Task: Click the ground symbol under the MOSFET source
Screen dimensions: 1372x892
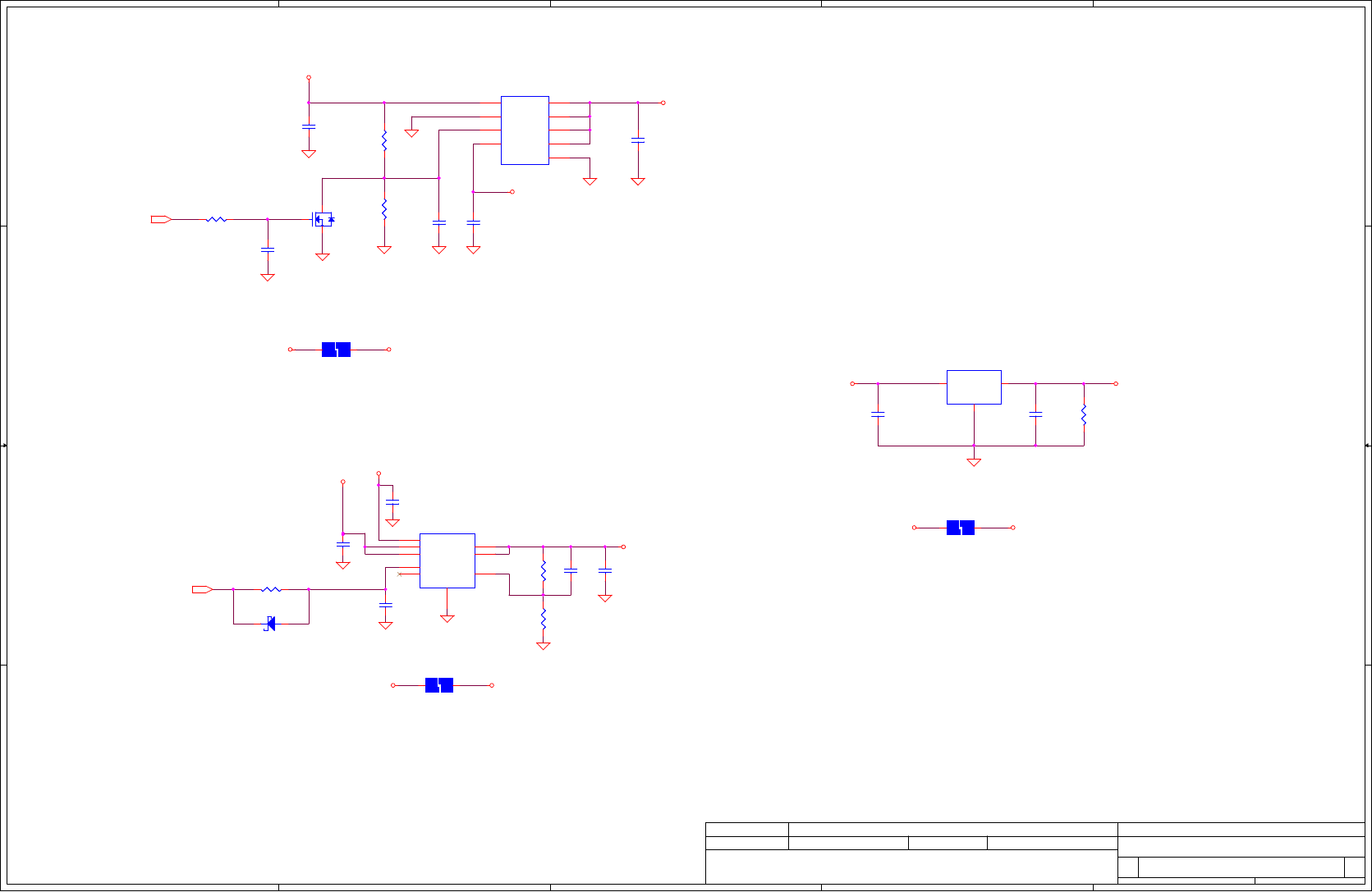Action: pyautogui.click(x=323, y=257)
